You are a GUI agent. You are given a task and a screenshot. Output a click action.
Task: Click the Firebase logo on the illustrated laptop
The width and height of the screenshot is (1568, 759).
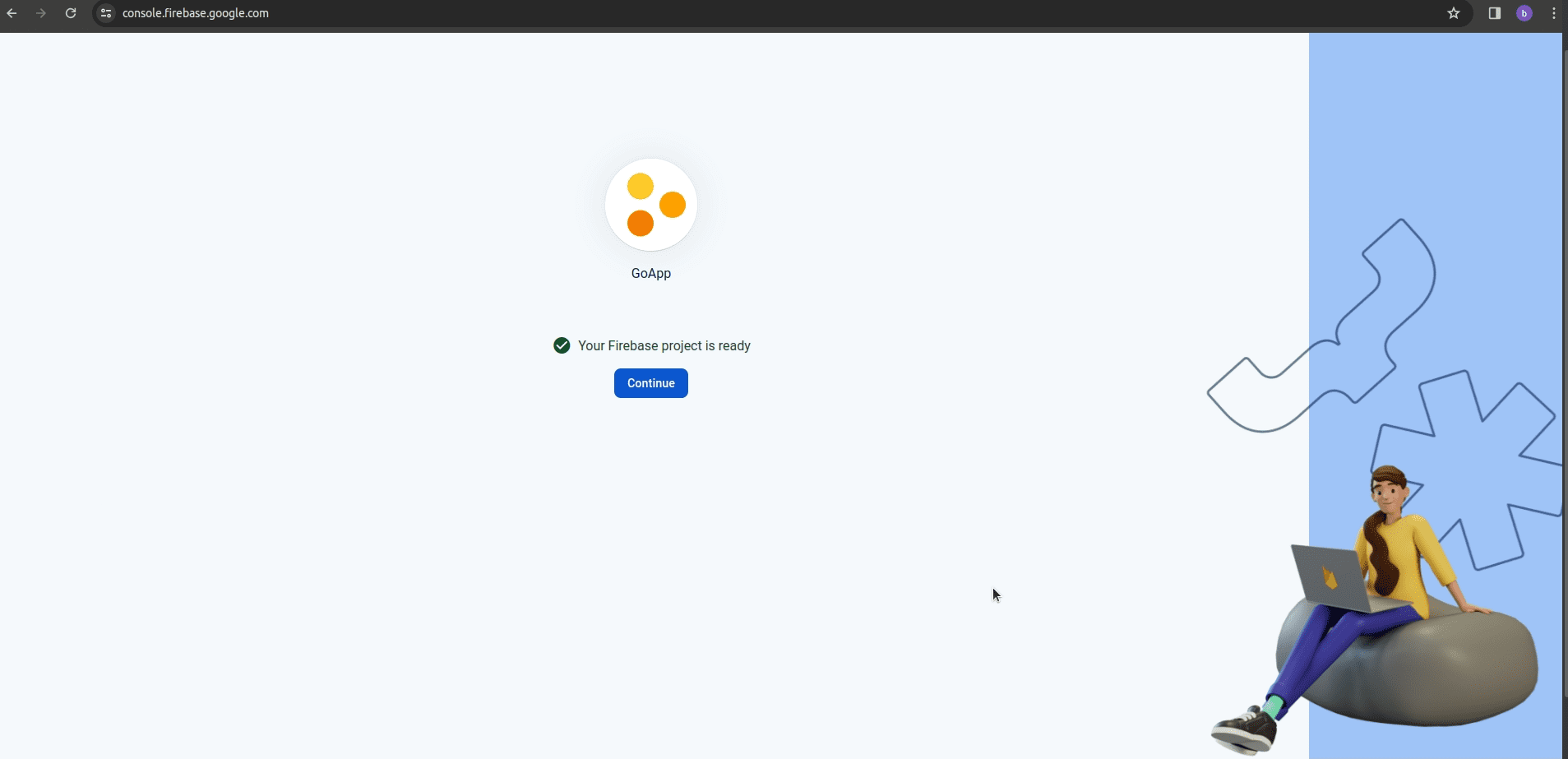click(x=1330, y=577)
